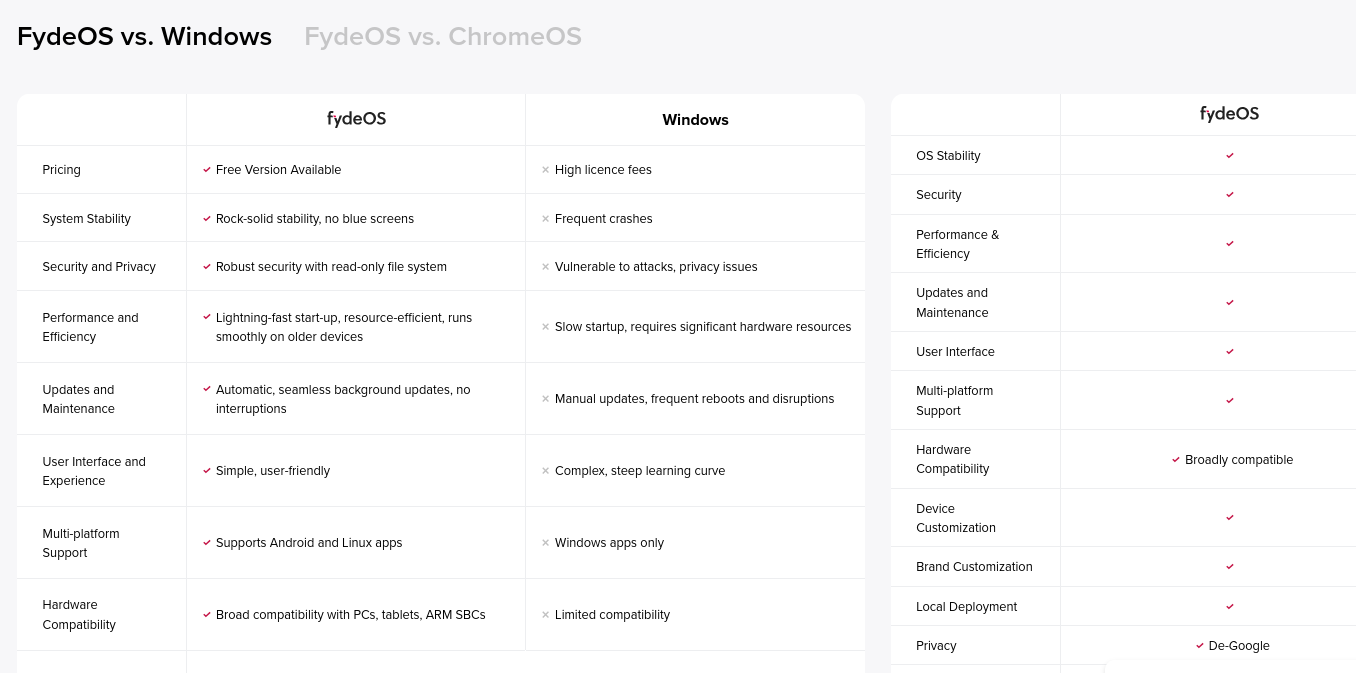Select the FydeOS vs. Windows tab
The image size is (1356, 673).
[x=145, y=37]
